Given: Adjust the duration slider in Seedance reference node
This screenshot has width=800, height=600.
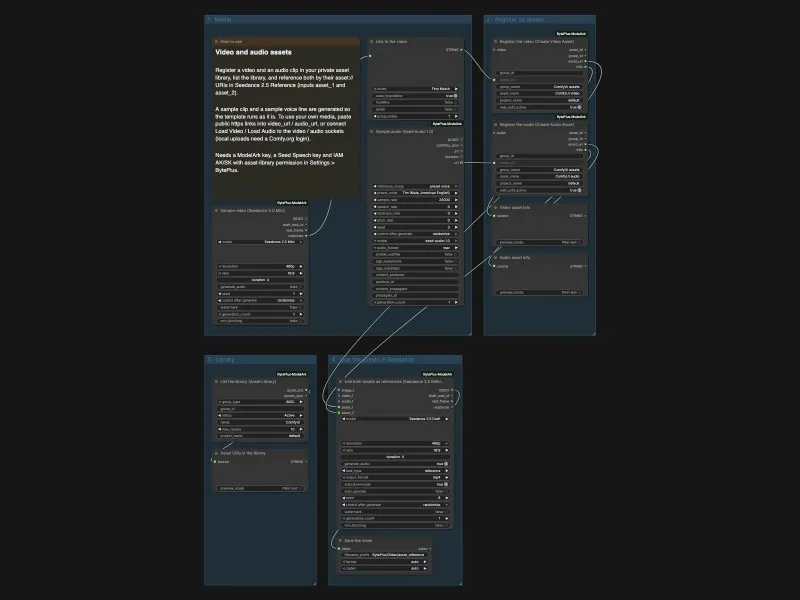Looking at the screenshot, I should tap(395, 457).
